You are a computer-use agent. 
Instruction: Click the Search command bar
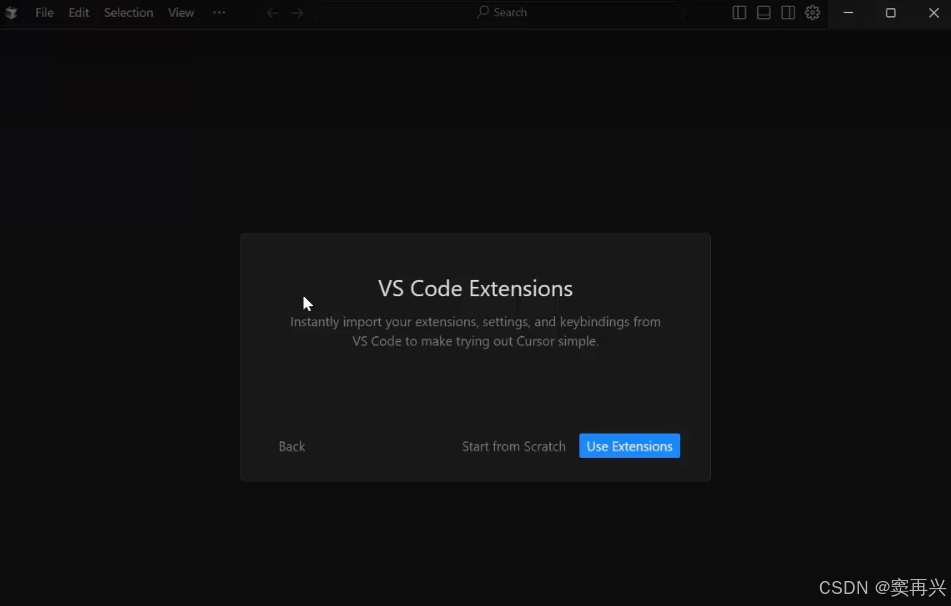501,12
